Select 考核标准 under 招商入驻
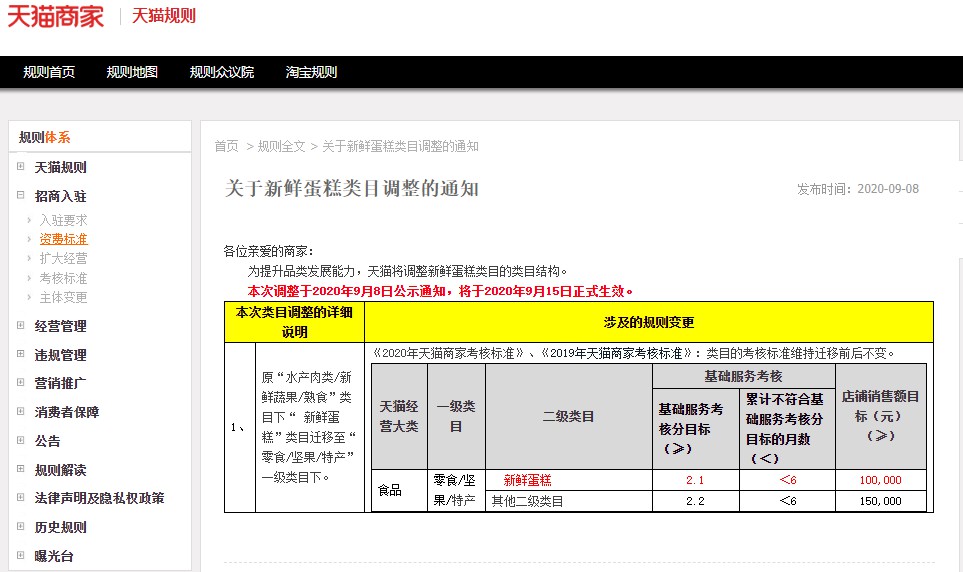 coord(63,278)
